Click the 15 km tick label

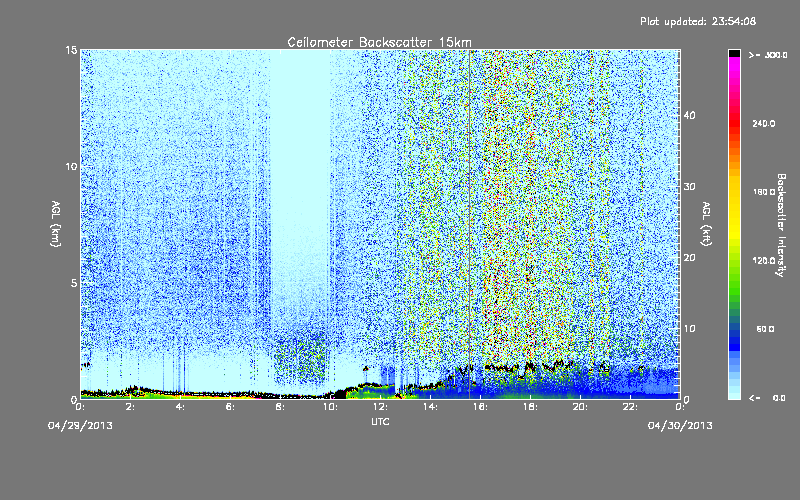71,50
